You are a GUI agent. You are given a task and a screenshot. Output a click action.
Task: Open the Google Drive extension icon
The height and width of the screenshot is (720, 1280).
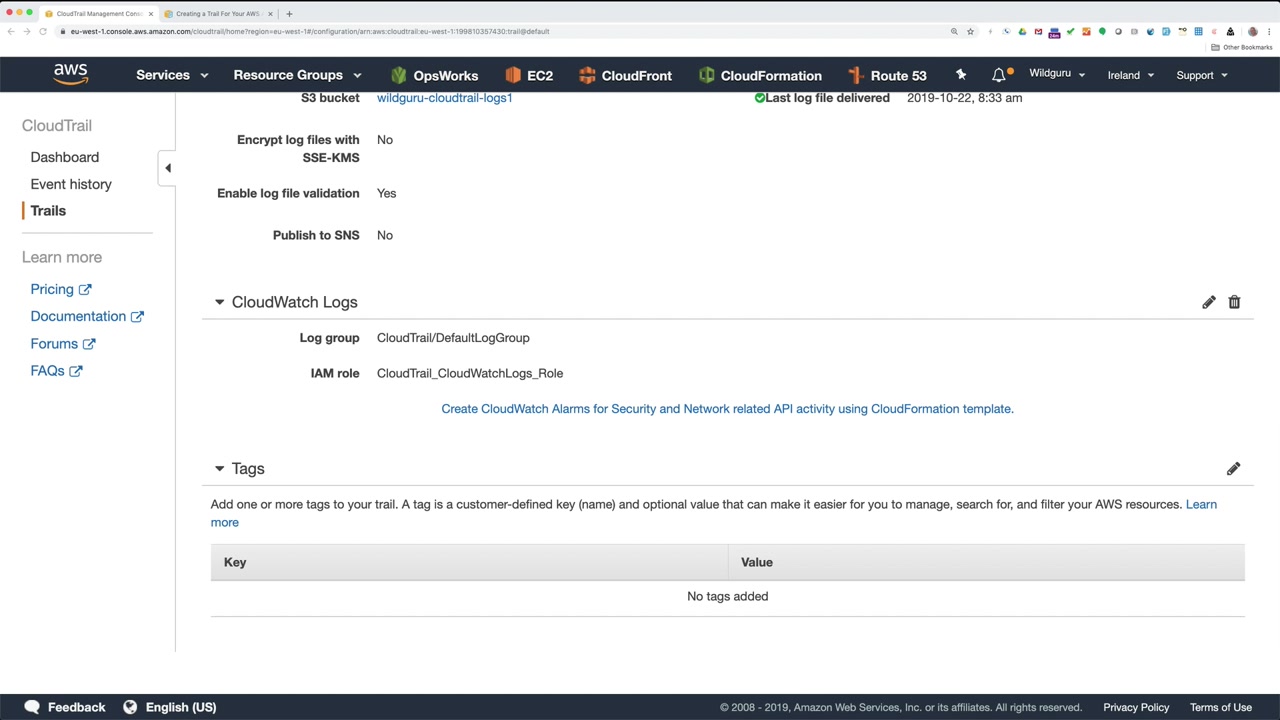pos(1022,31)
